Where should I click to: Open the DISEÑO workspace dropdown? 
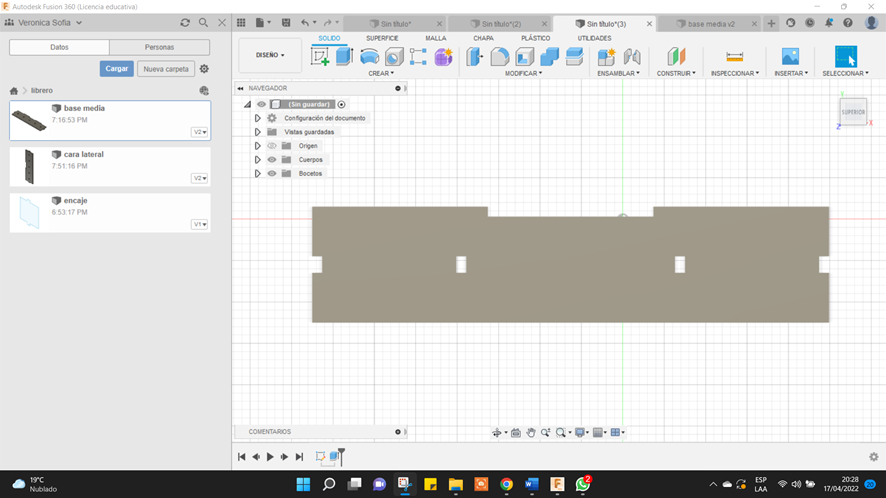(270, 55)
